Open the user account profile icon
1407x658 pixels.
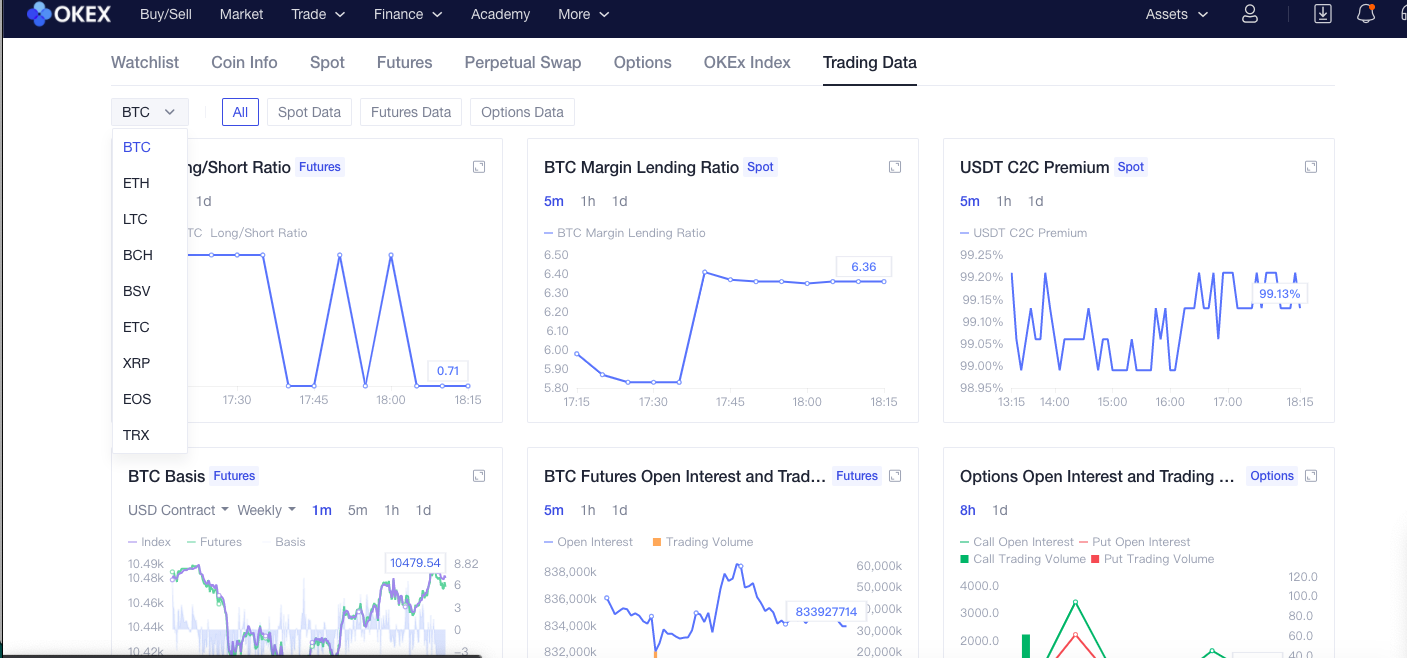click(1249, 14)
